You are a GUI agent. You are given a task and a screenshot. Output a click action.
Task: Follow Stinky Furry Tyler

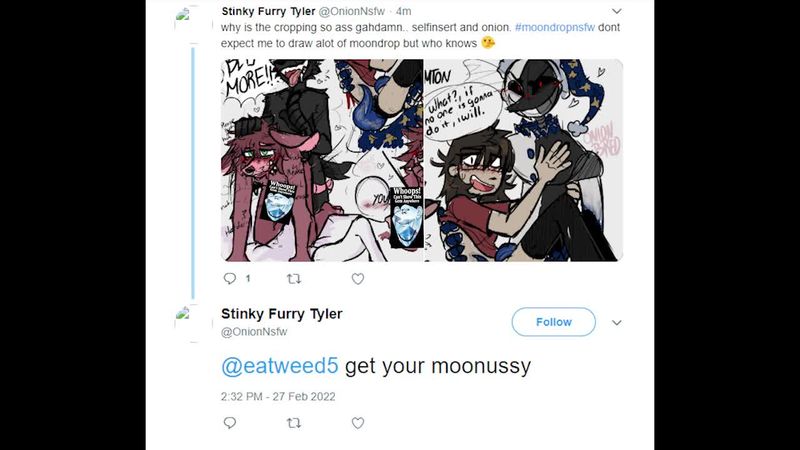click(554, 322)
